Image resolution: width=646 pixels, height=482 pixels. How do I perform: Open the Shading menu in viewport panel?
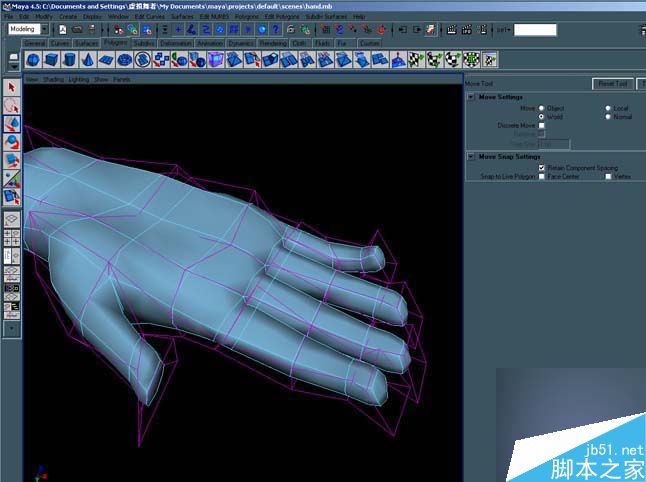tap(53, 78)
